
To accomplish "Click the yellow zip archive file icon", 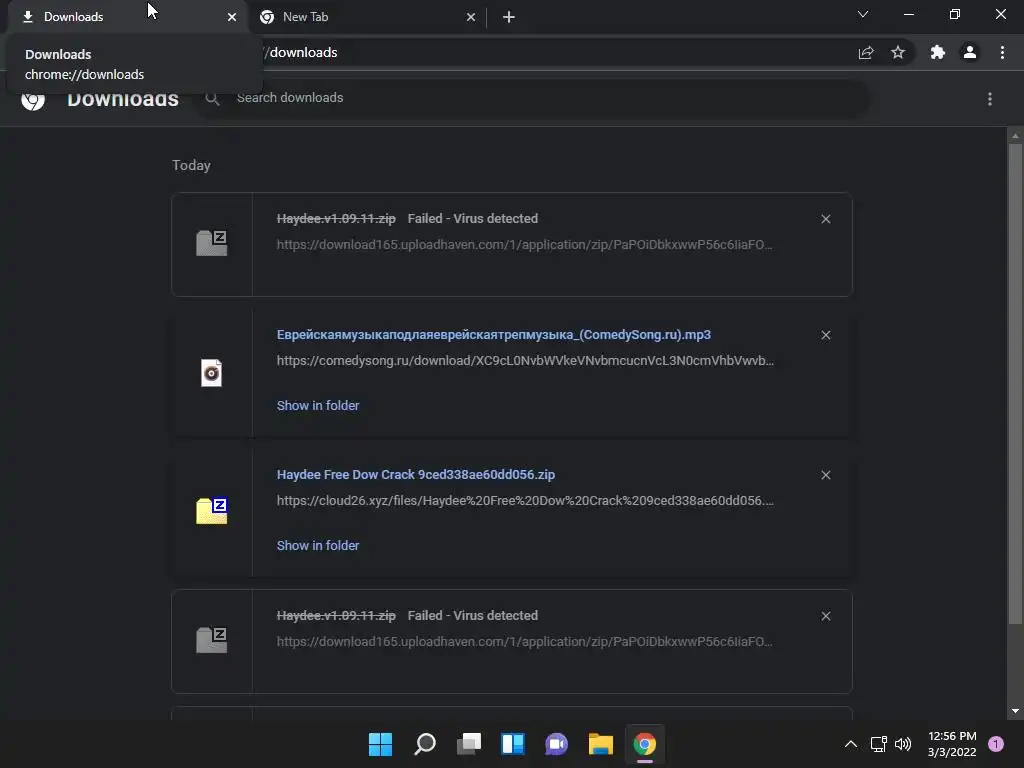I will pos(212,511).
